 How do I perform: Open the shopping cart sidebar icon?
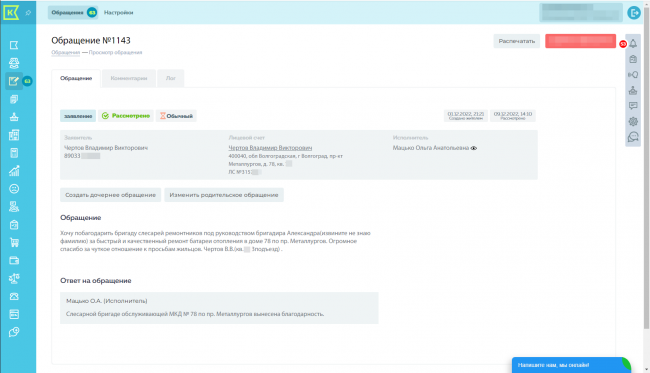coord(14,242)
